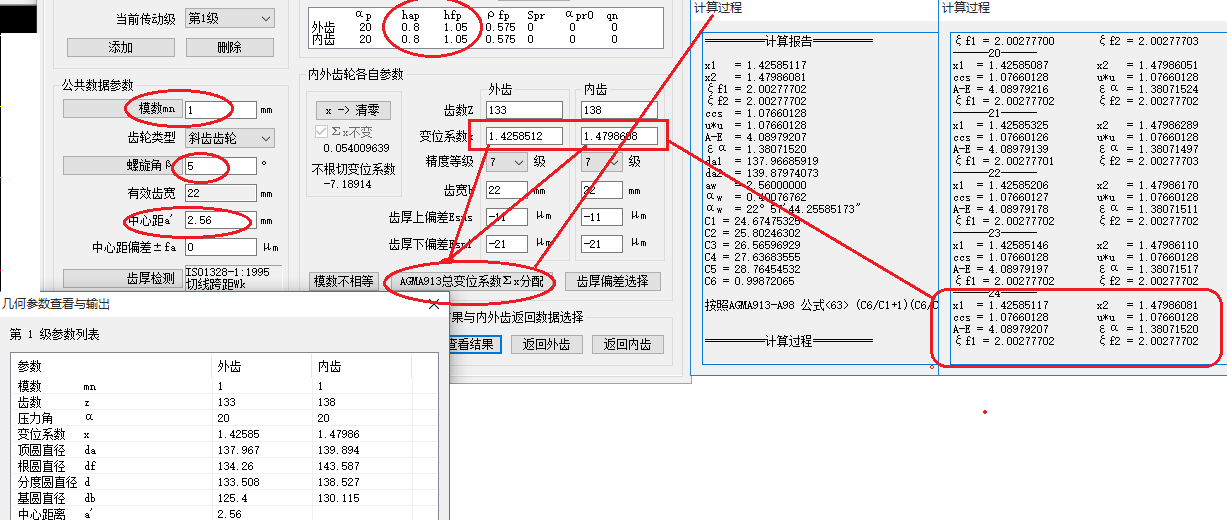Image resolution: width=1227 pixels, height=524 pixels.
Task: Close the 几何参数查看与输出 window
Action: [x=434, y=304]
